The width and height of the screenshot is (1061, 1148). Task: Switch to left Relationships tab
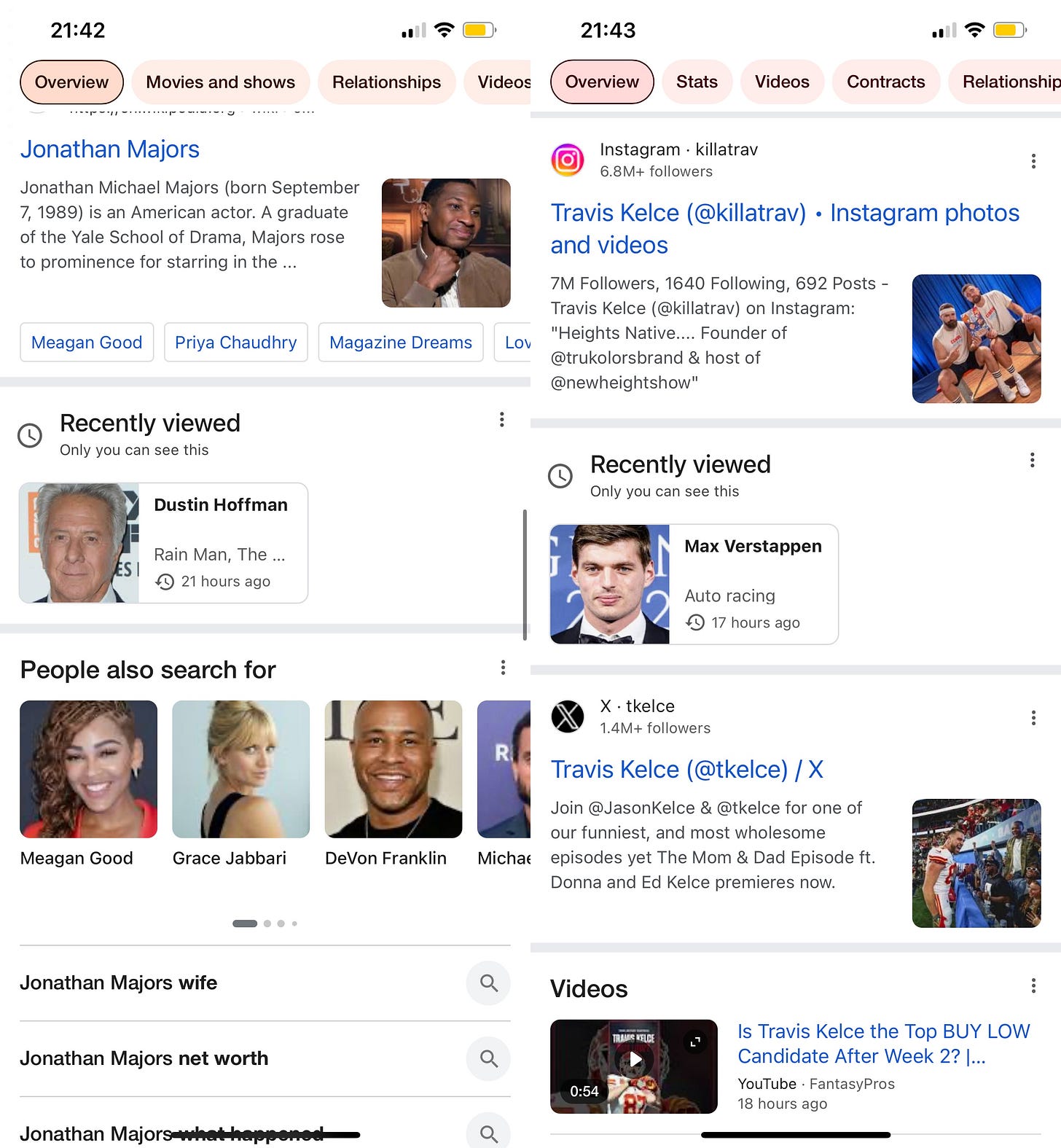[387, 82]
